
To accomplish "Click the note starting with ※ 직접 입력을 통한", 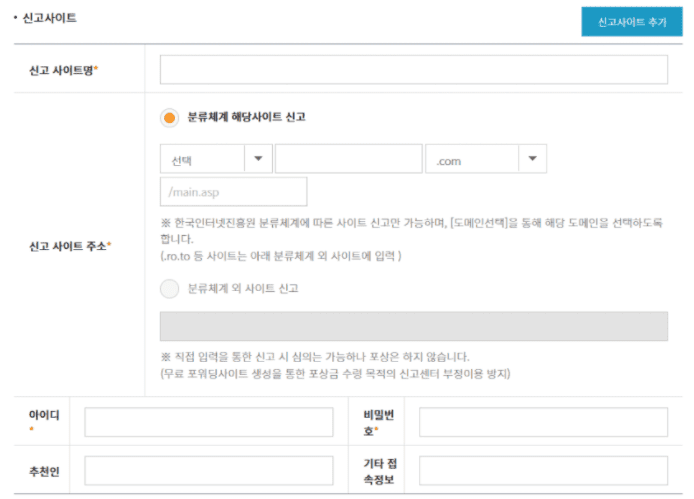I will coord(315,357).
